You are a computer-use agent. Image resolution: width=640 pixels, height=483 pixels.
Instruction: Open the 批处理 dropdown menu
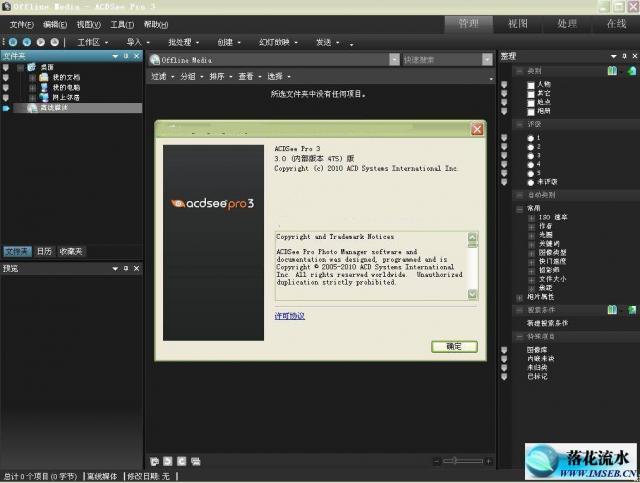[184, 43]
